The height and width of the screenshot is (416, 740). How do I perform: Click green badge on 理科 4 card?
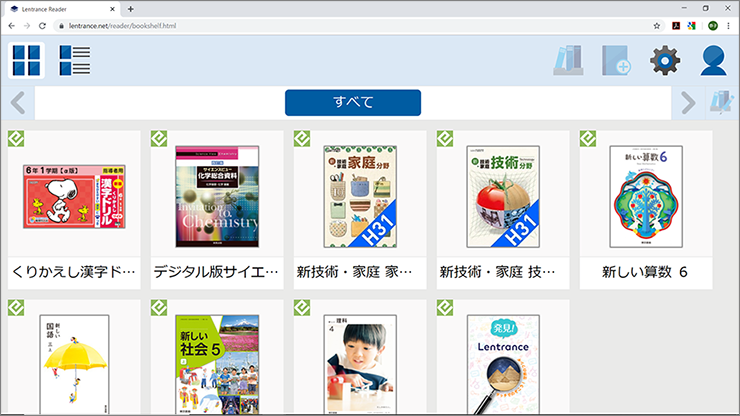302,307
